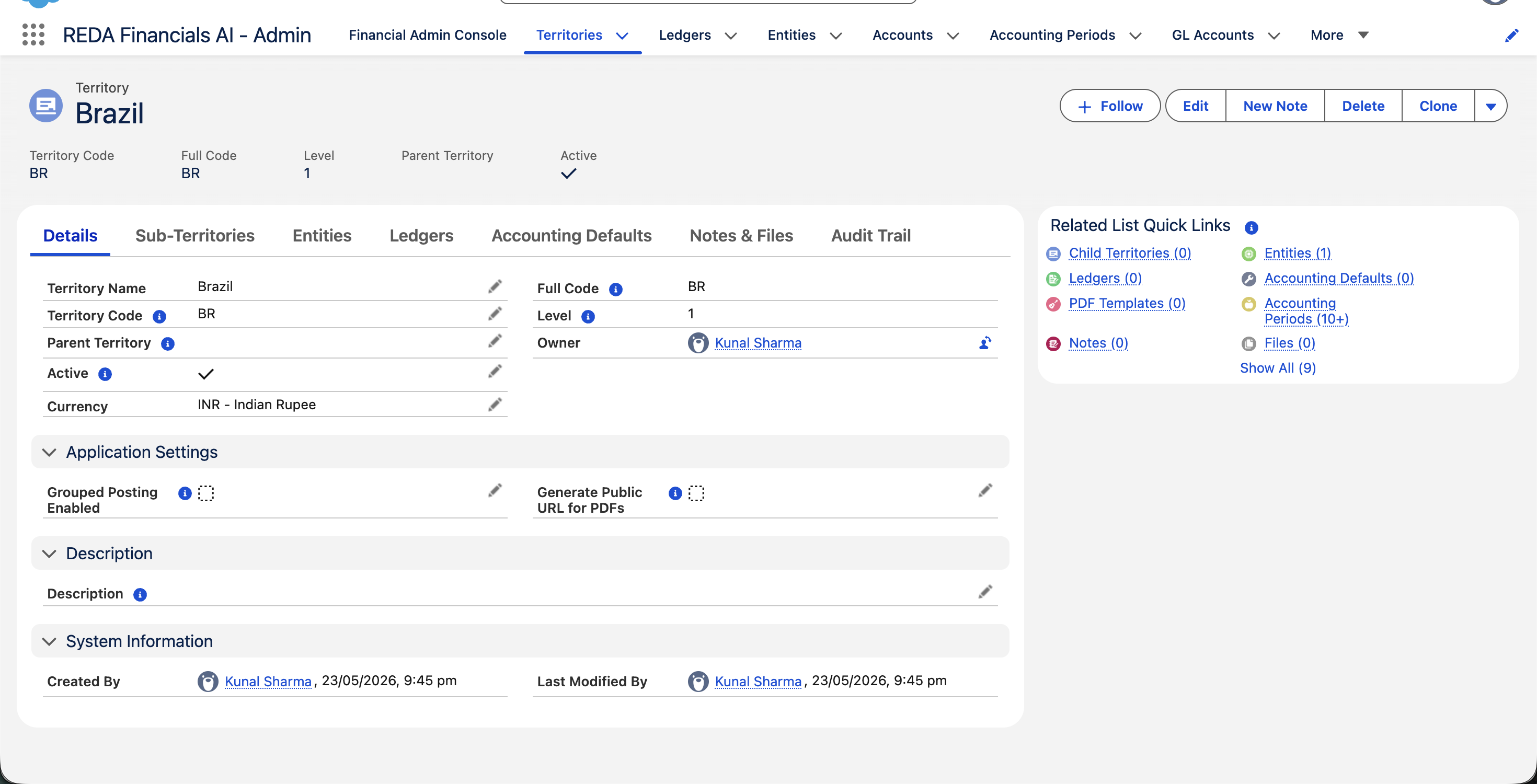
Task: Click the Clone button
Action: 1438,106
